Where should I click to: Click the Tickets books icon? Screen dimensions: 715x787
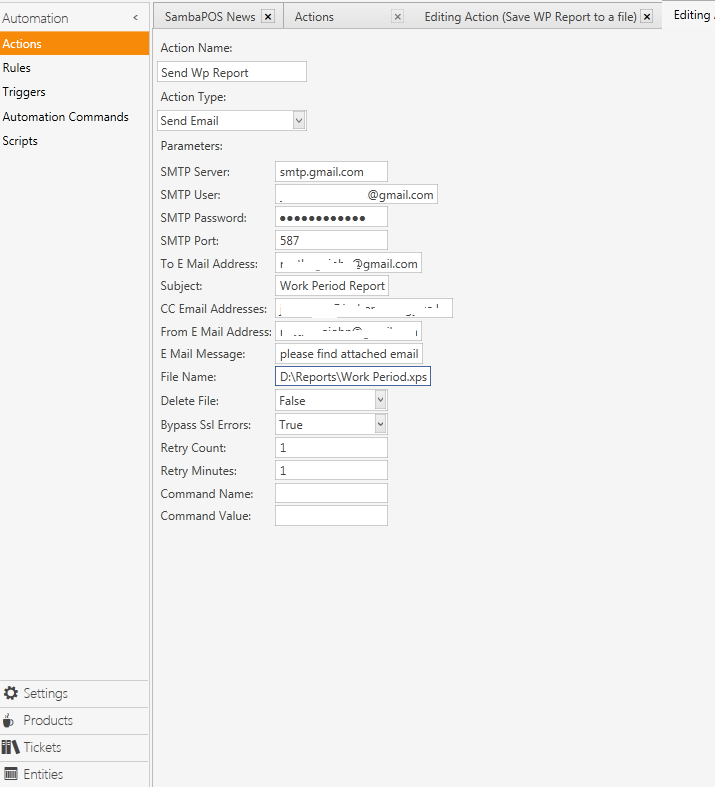click(11, 747)
